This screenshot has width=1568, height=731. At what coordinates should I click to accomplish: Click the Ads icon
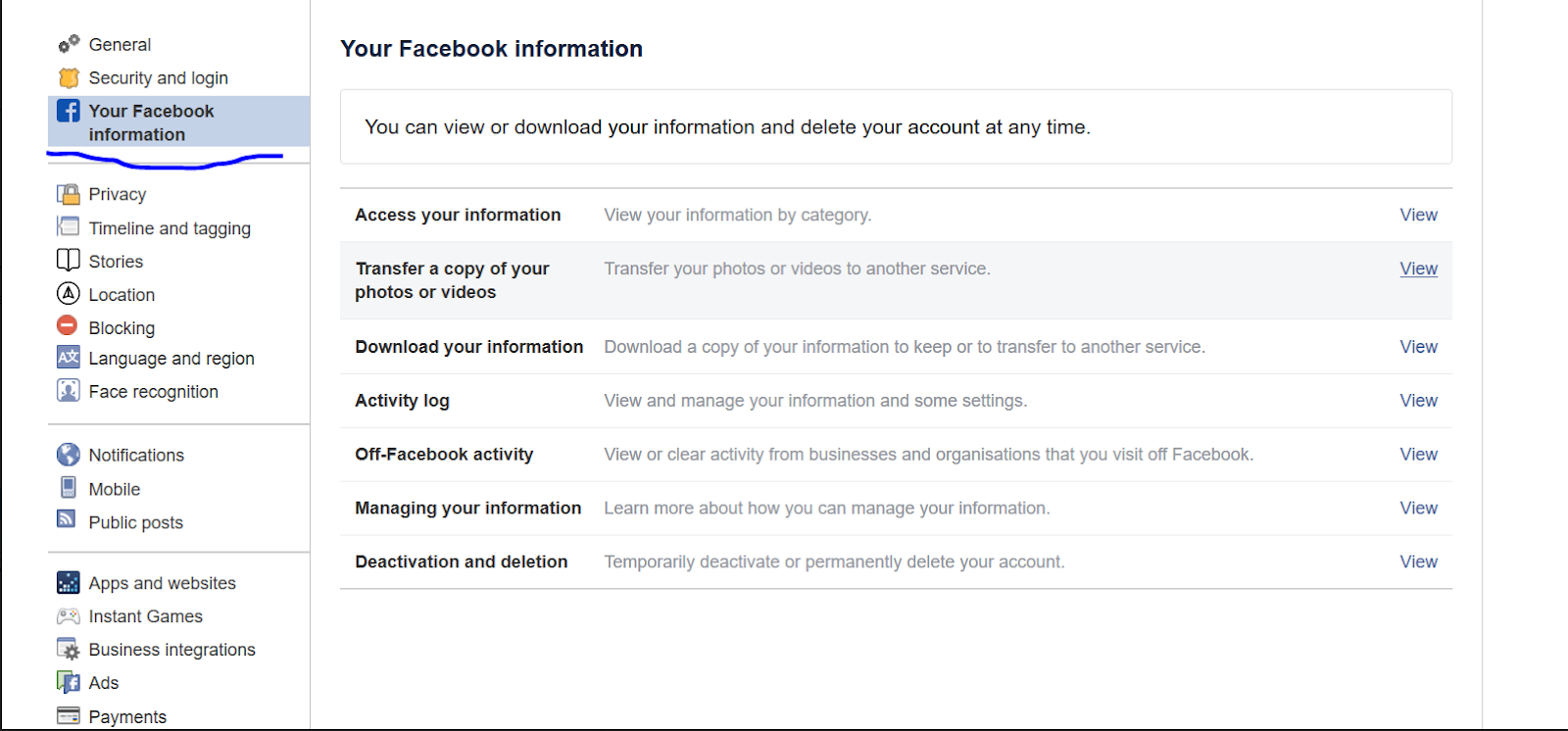[x=69, y=682]
